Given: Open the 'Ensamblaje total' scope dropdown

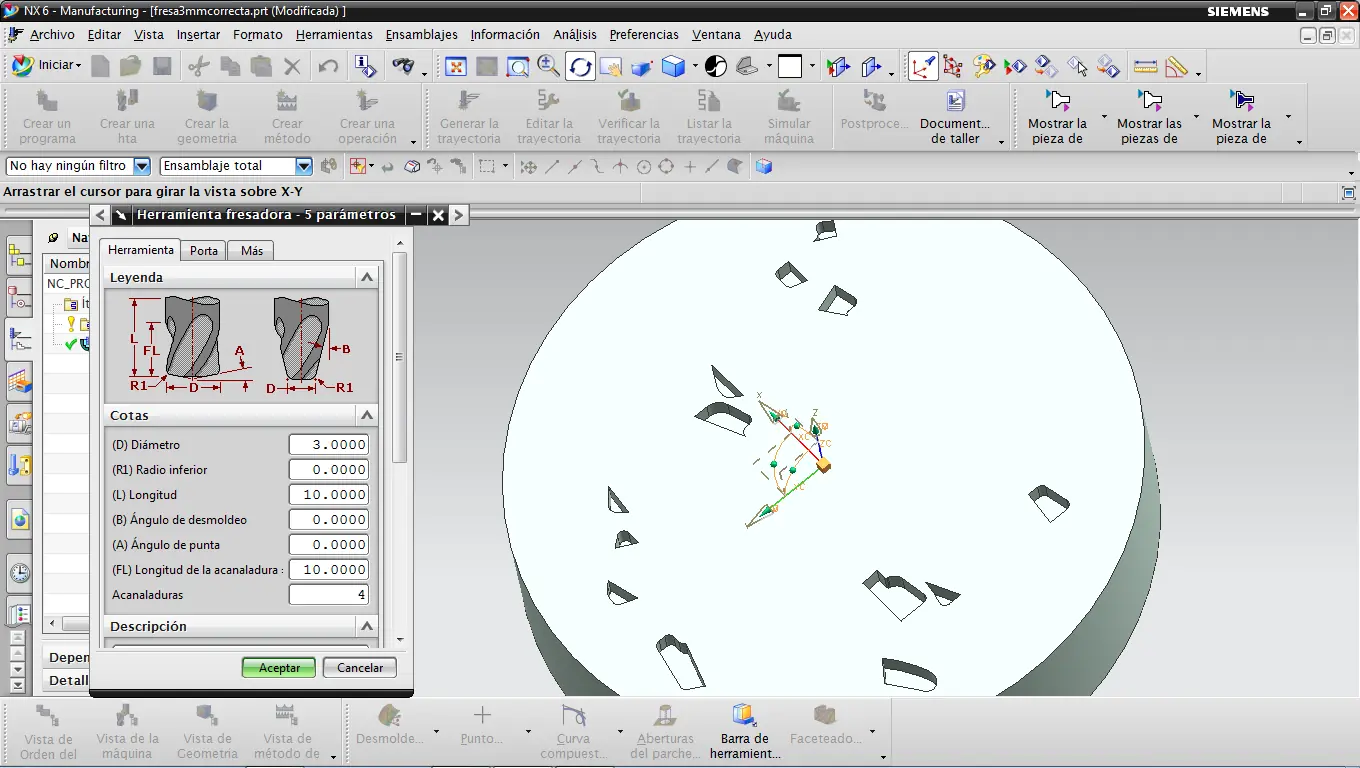Looking at the screenshot, I should pyautogui.click(x=304, y=166).
